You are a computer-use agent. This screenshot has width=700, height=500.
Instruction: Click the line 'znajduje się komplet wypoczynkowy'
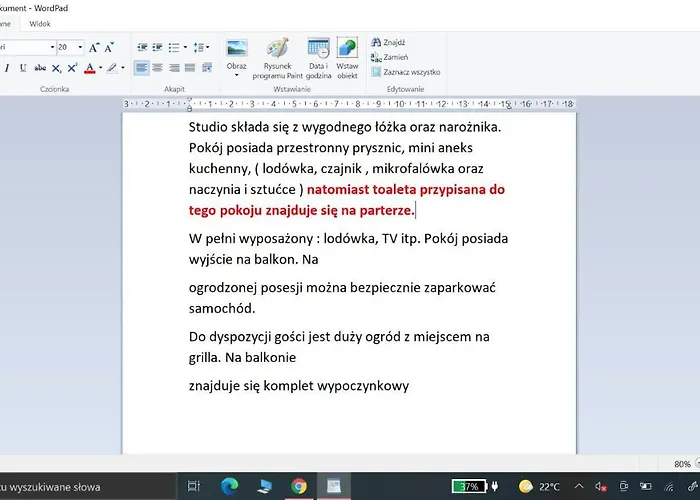pyautogui.click(x=299, y=386)
